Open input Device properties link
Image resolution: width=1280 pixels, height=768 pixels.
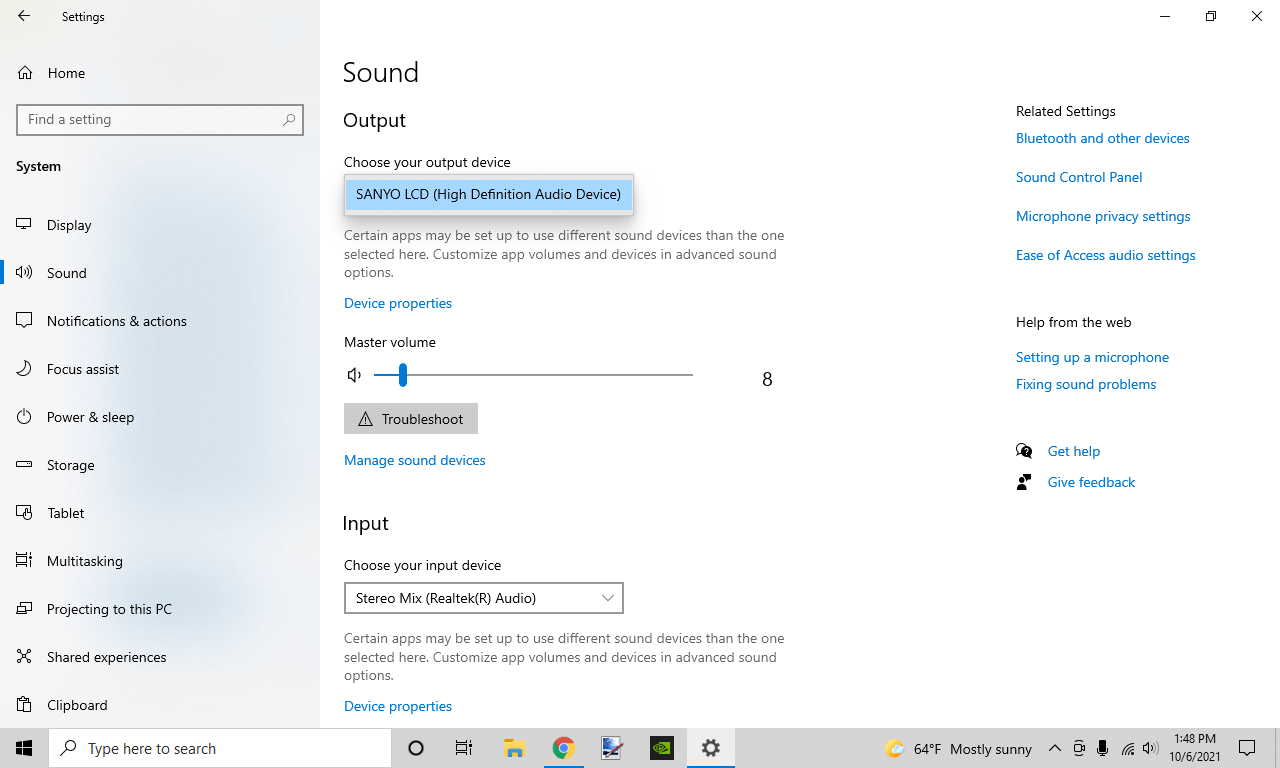(398, 706)
